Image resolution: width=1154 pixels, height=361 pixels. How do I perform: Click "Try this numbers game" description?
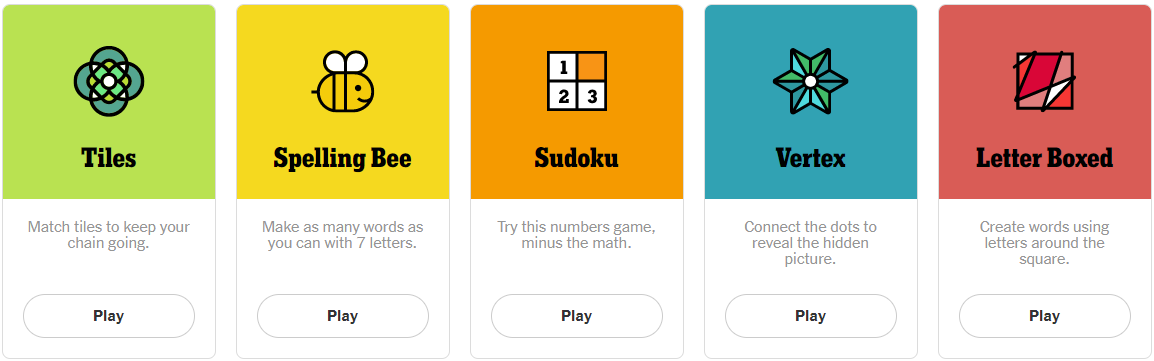click(576, 235)
